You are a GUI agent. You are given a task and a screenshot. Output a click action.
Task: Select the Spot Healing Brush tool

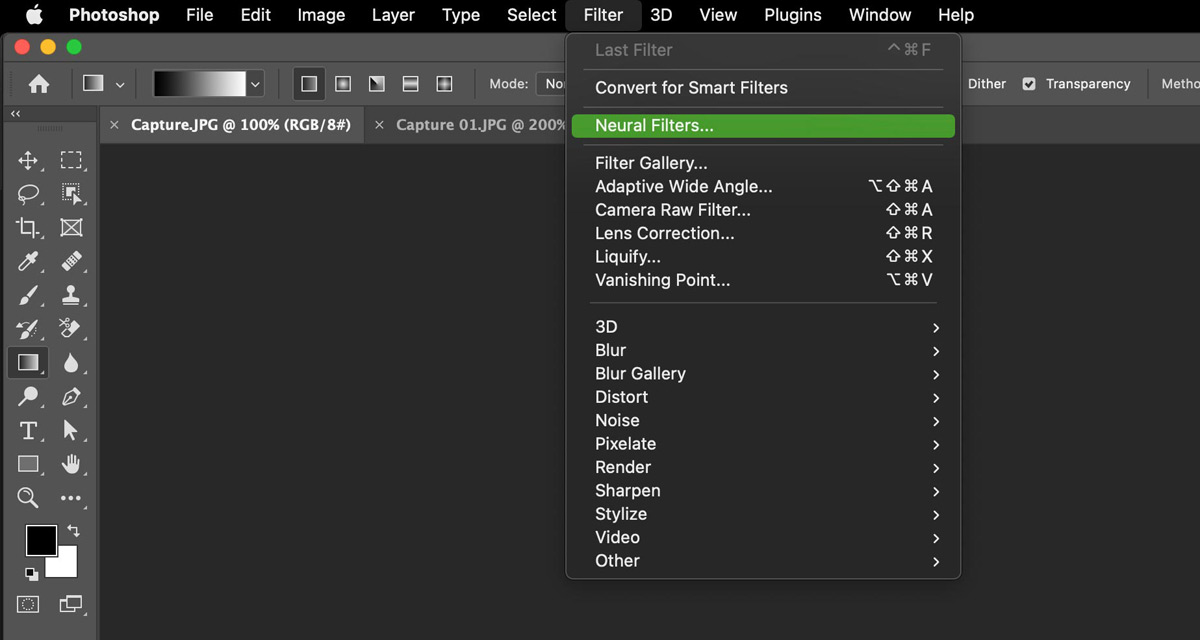click(x=71, y=262)
